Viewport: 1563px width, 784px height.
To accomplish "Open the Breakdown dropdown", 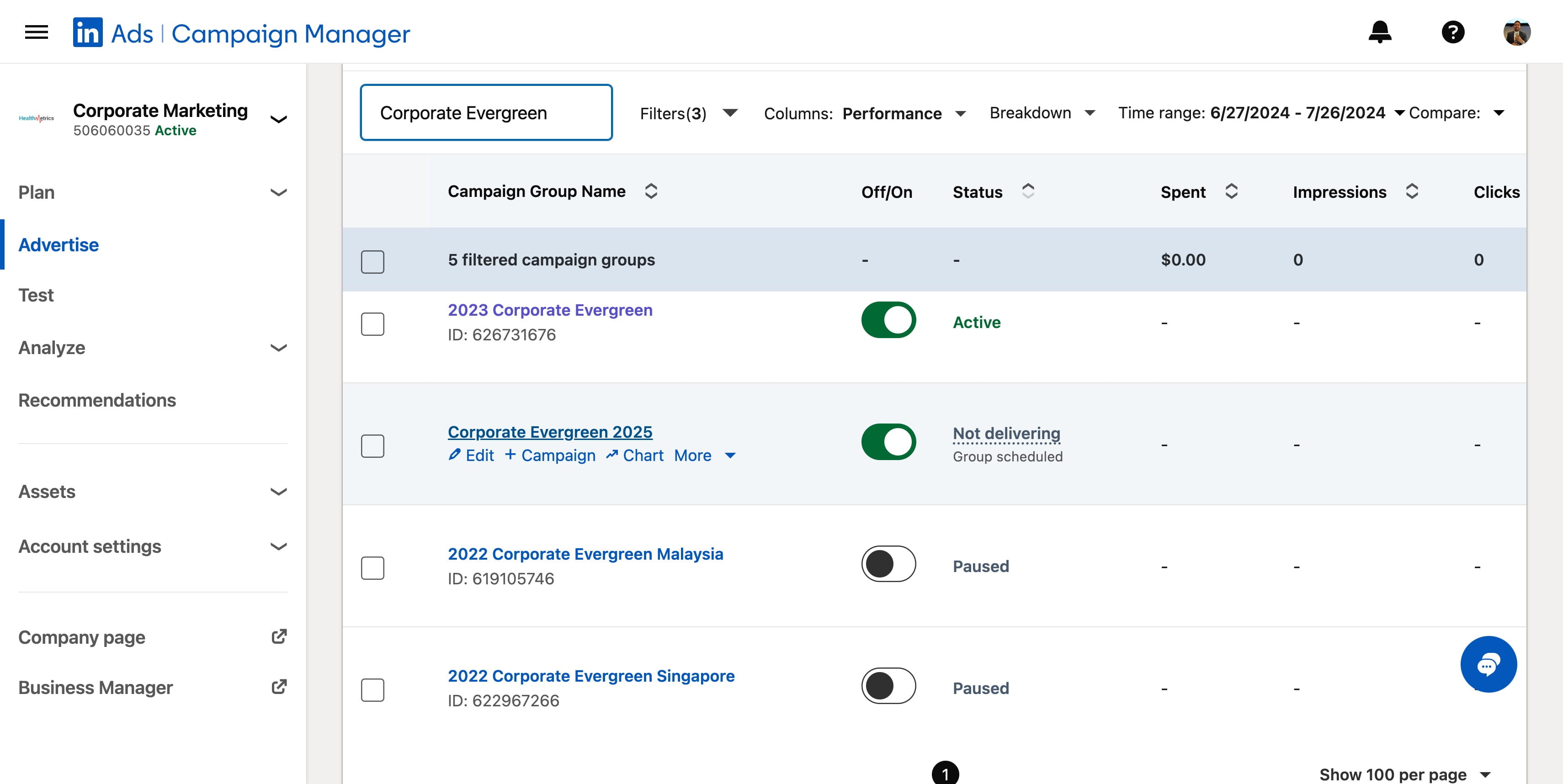I will (x=1042, y=113).
